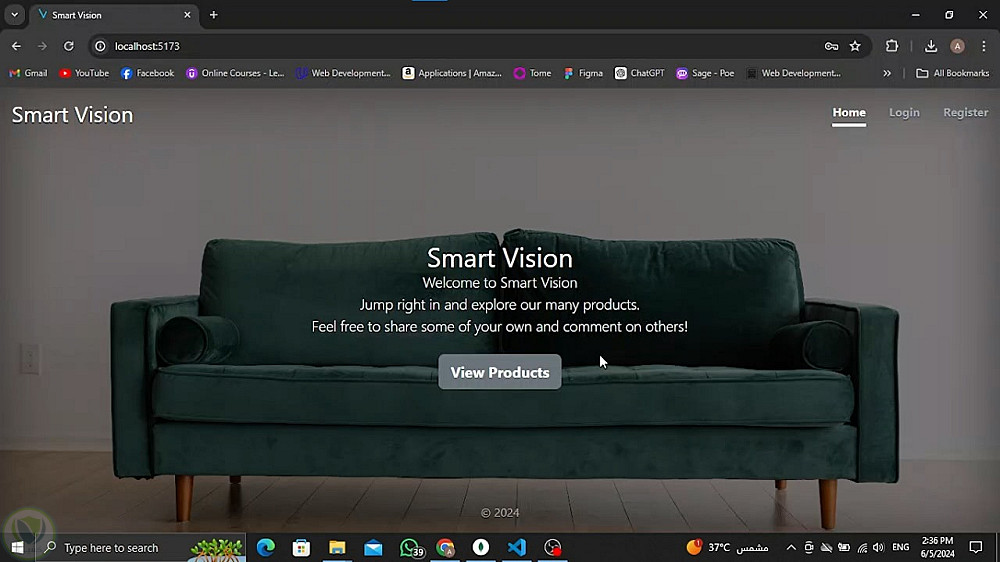The height and width of the screenshot is (562, 1000).
Task: Close the Smart Vision tab
Action: click(187, 15)
